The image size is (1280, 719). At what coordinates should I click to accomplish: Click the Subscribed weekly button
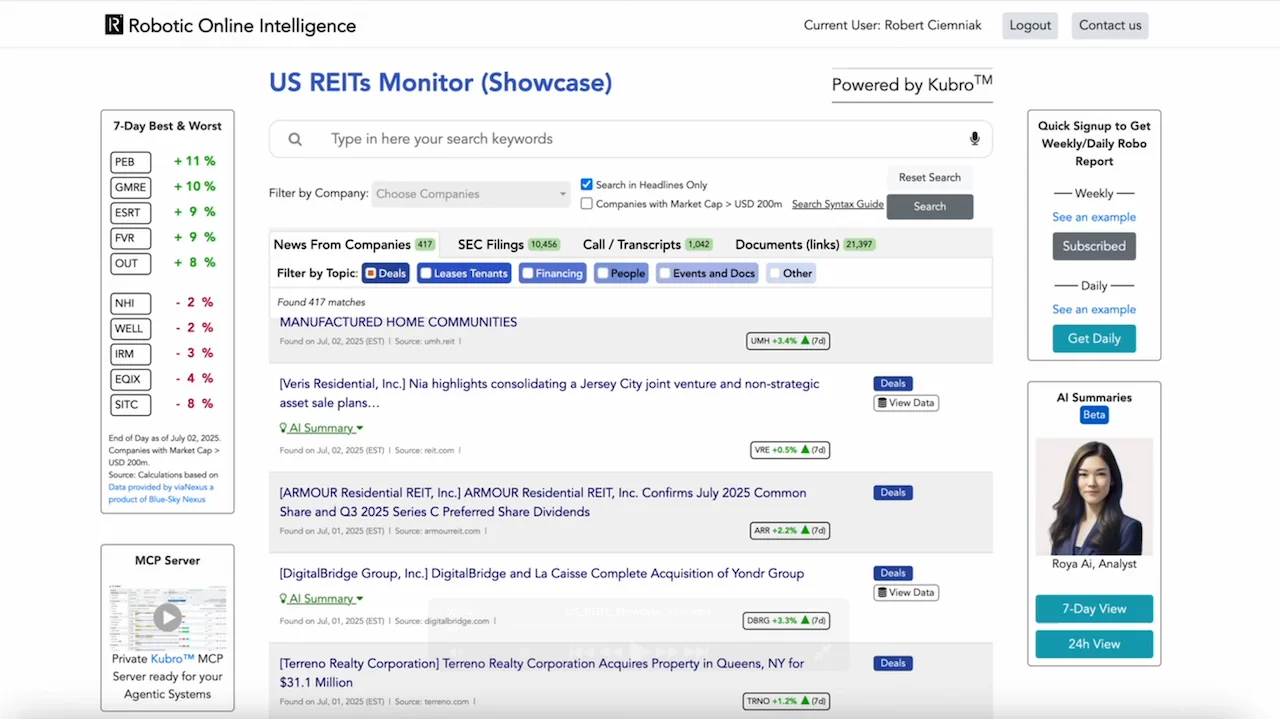pyautogui.click(x=1094, y=246)
